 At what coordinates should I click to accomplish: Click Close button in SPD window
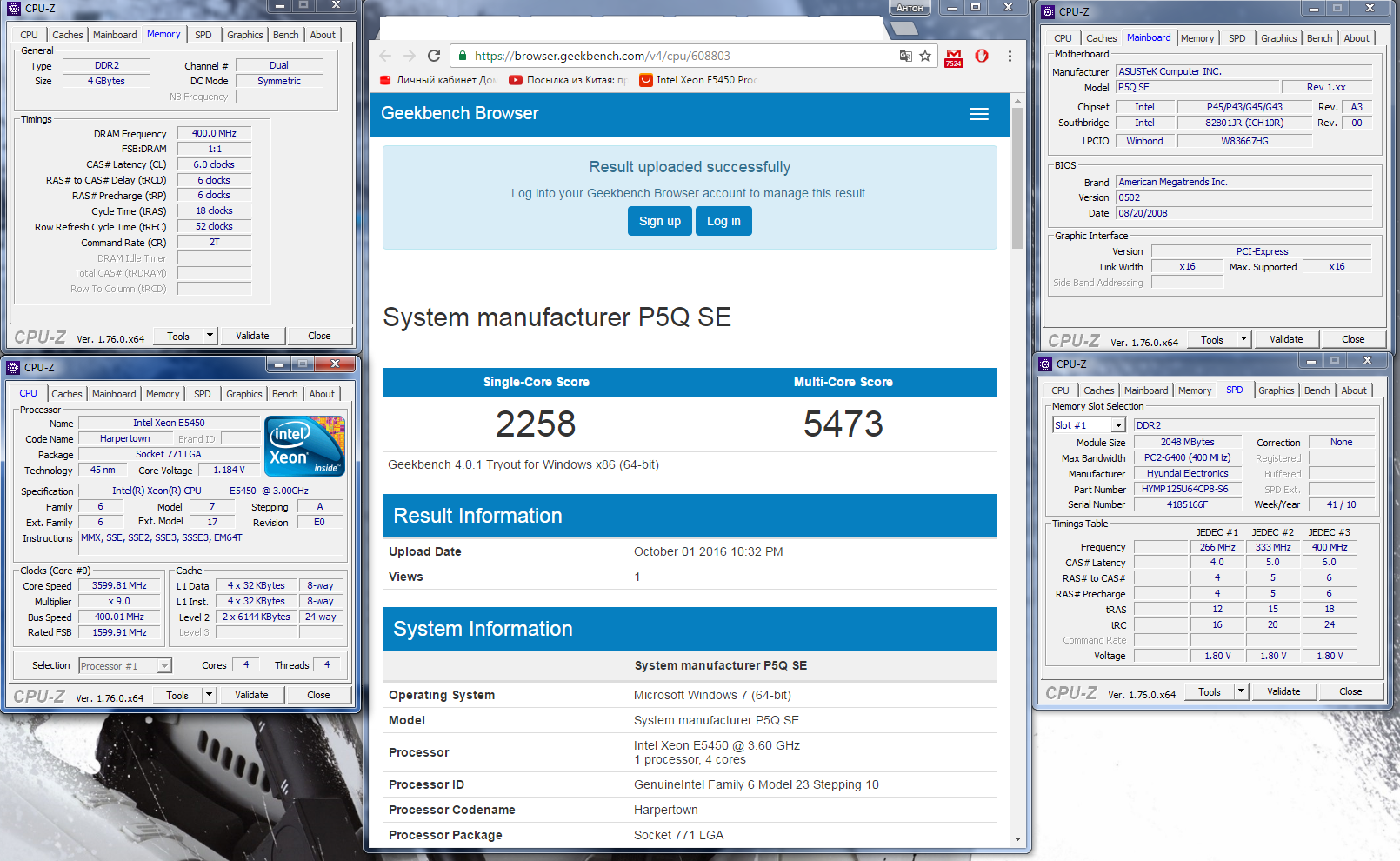click(1350, 691)
